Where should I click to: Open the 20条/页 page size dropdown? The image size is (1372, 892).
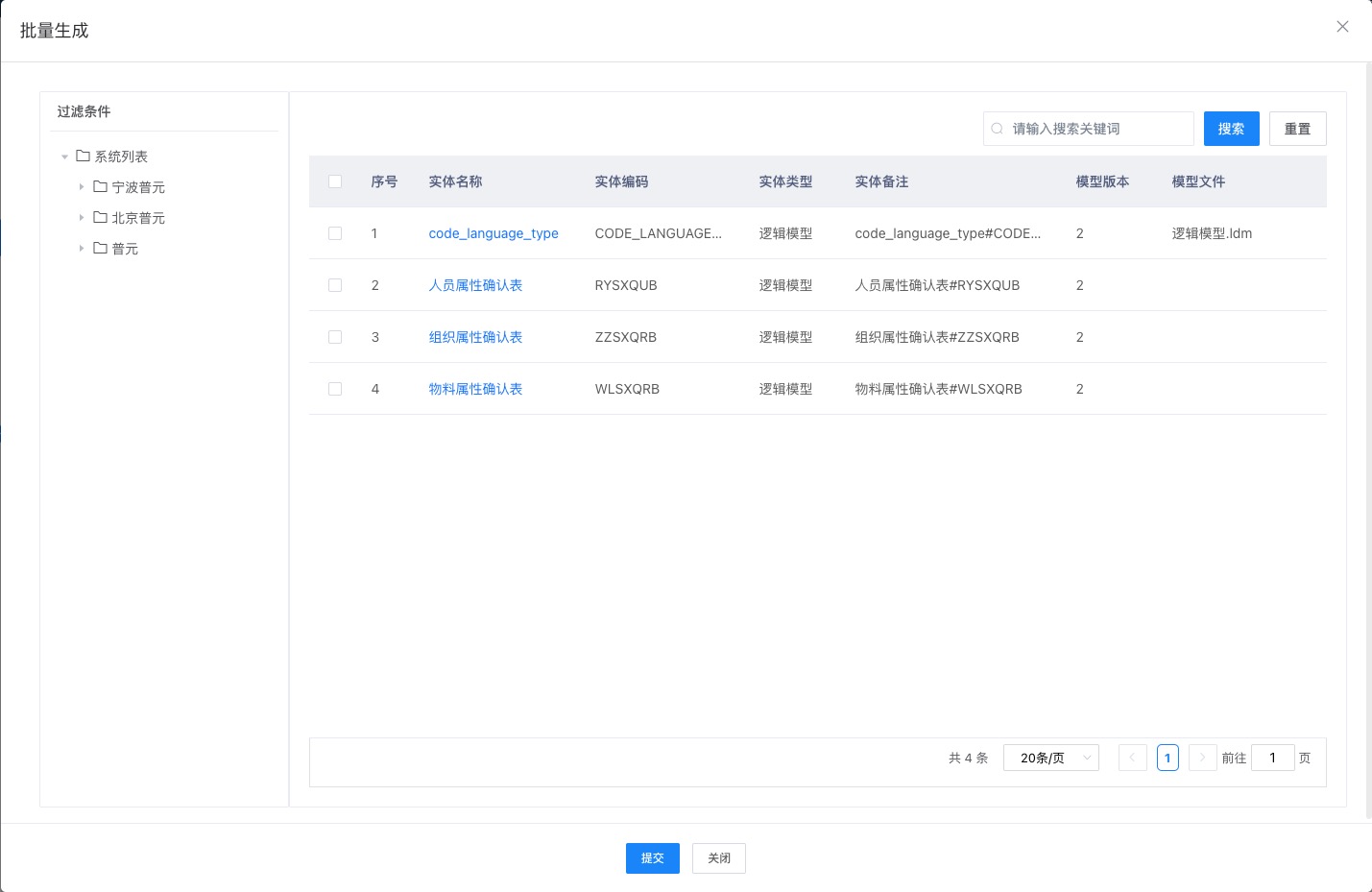coord(1050,758)
